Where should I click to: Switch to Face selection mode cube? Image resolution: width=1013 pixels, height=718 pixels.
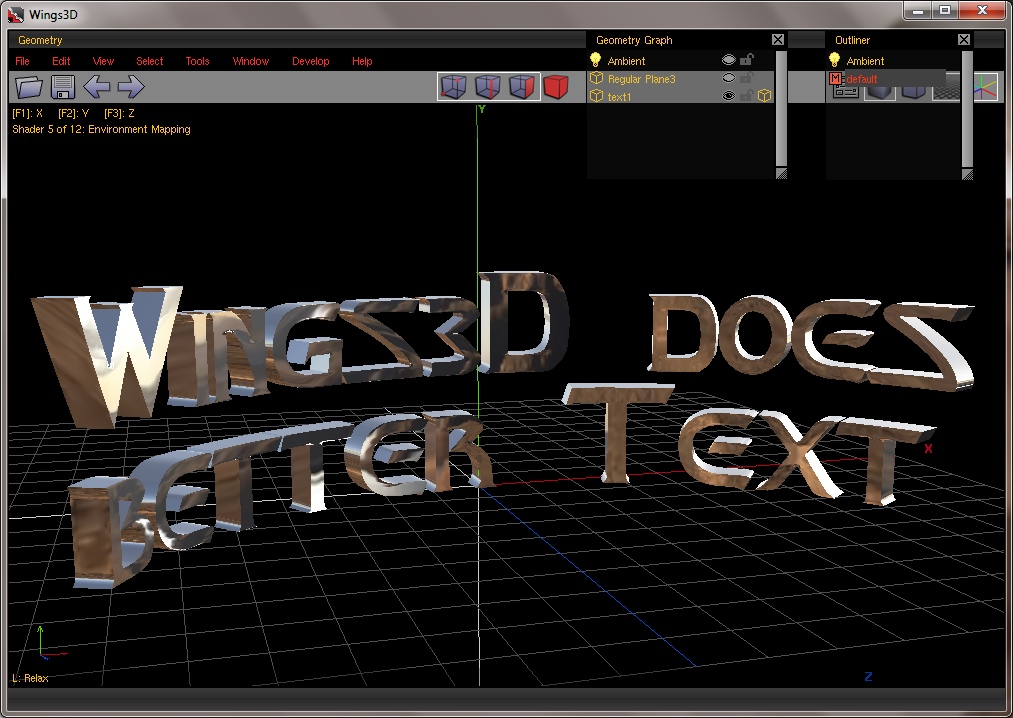click(522, 87)
